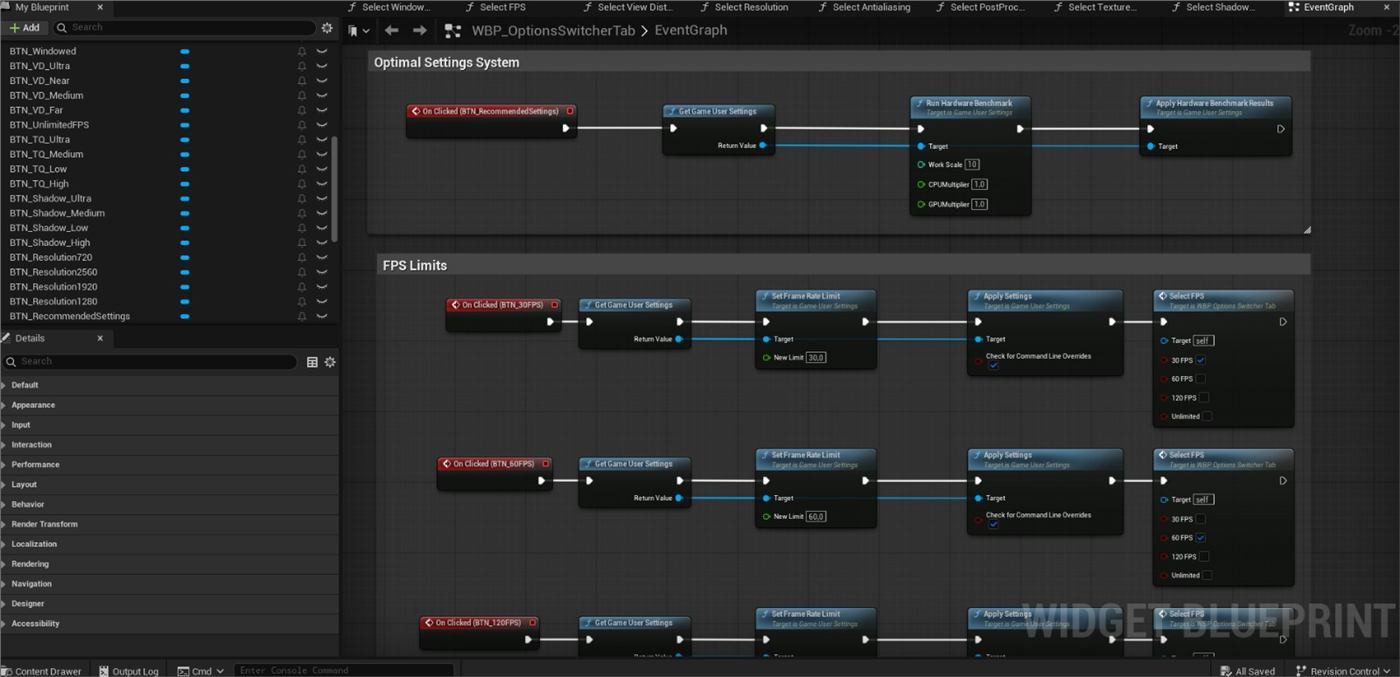Click the bell icon on BTN_Windowed row

coord(302,51)
